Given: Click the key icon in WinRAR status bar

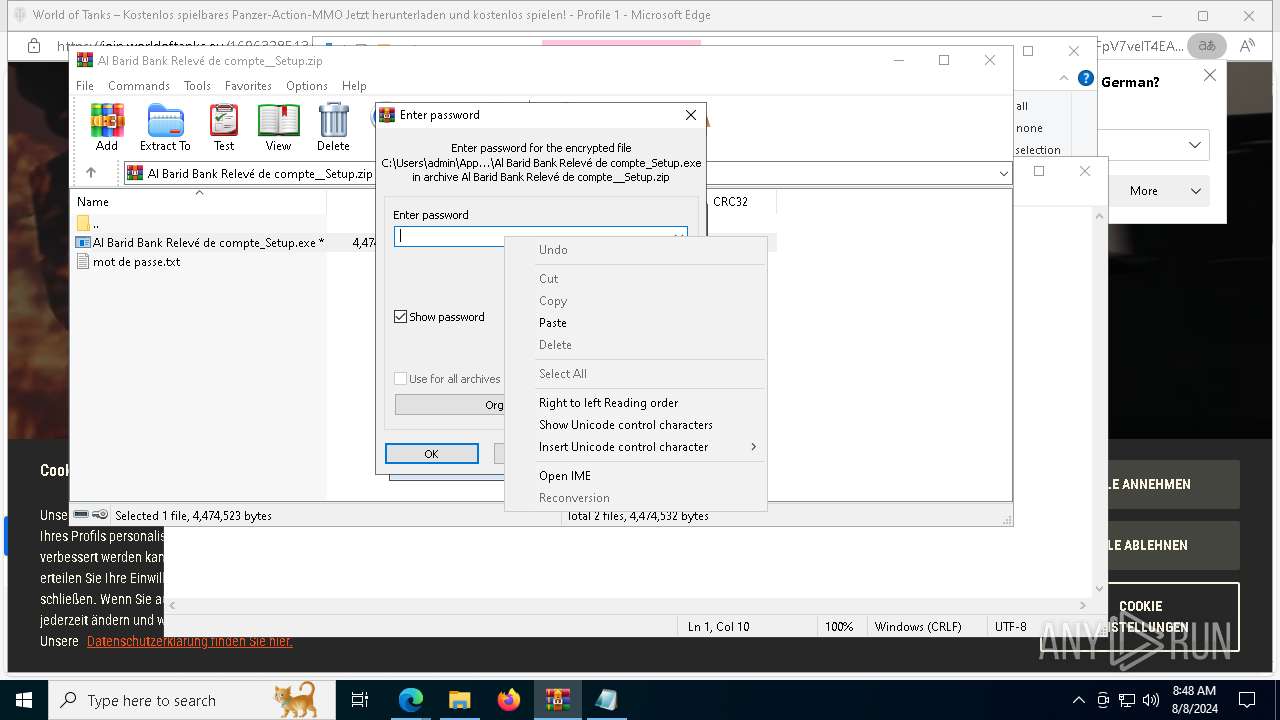Looking at the screenshot, I should (100, 515).
